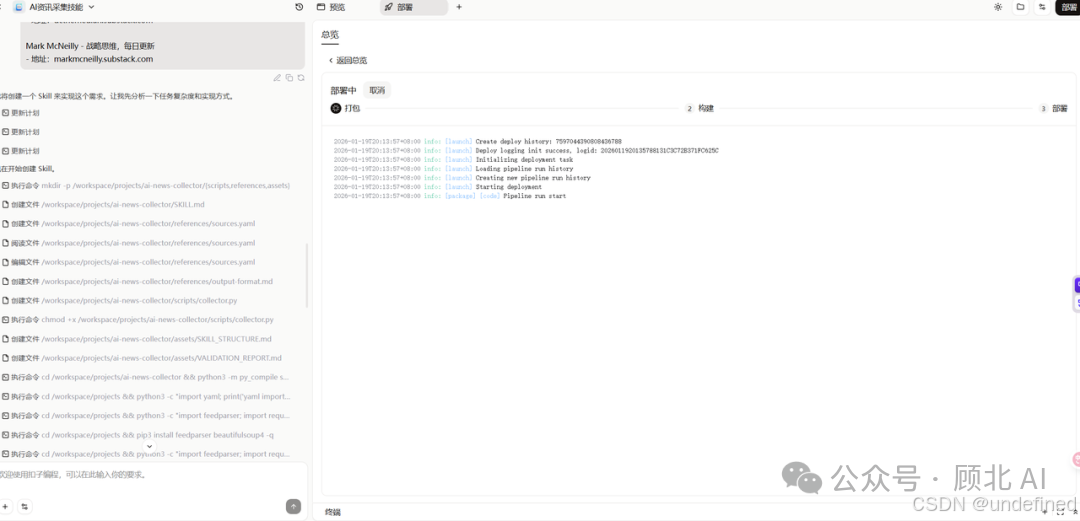The image size is (1080, 521).
Task: Click the scroll-to-bottom chevron in chat
Action: pos(149,447)
